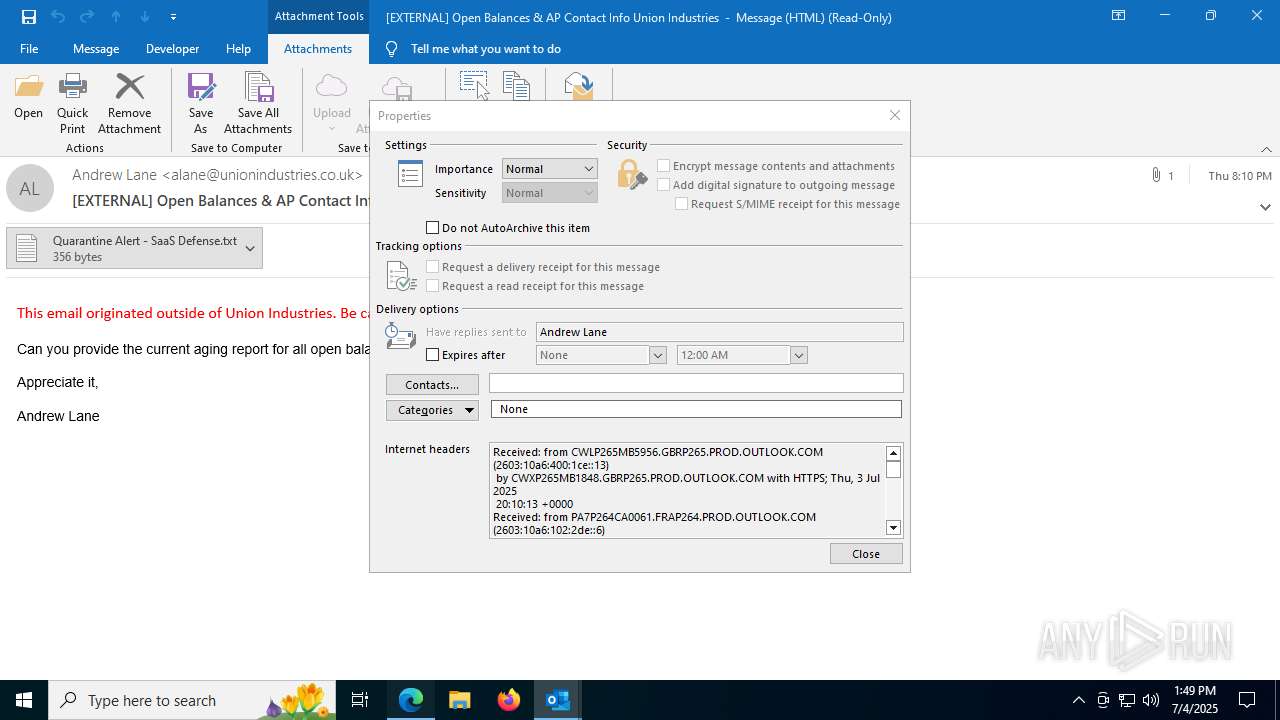Viewport: 1280px width, 720px height.
Task: Open the network icon in the system tray
Action: tap(1127, 700)
